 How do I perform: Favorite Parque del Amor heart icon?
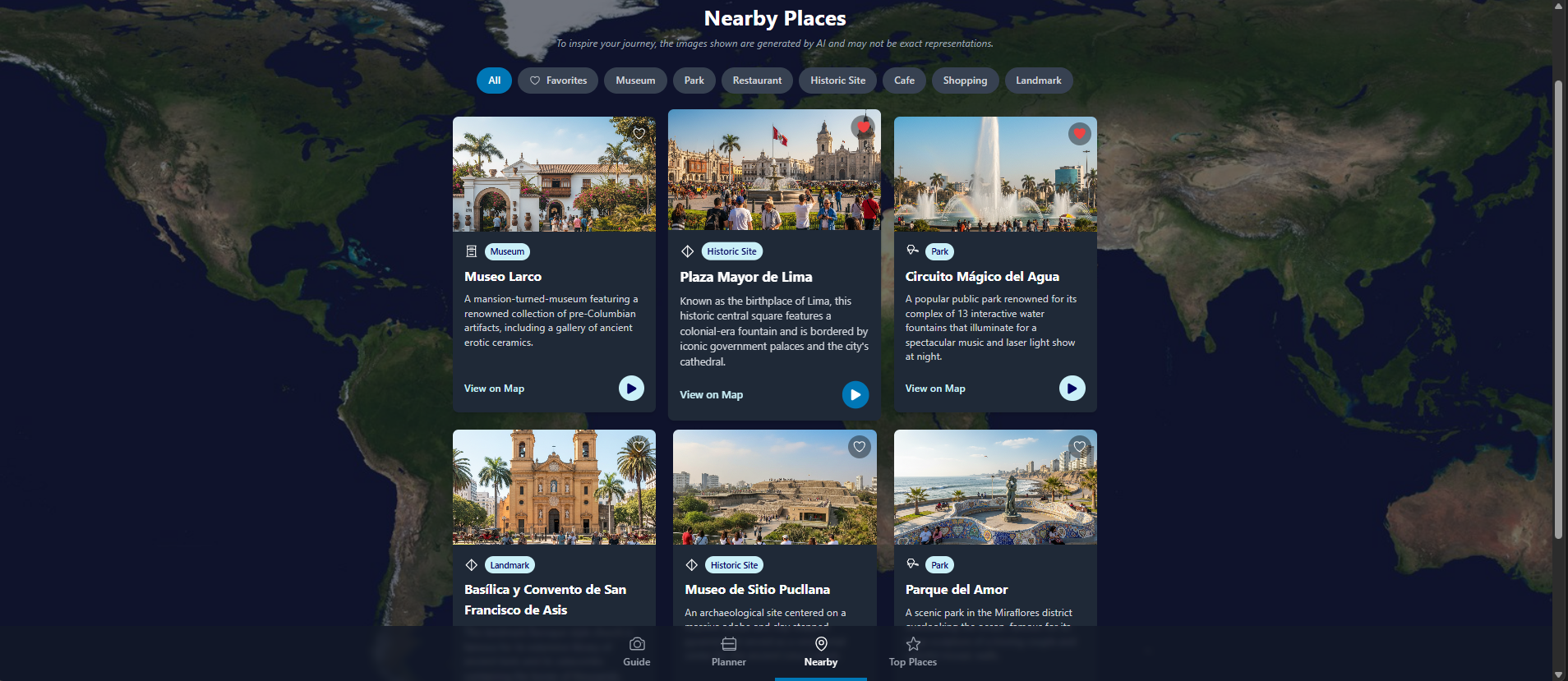[1080, 447]
